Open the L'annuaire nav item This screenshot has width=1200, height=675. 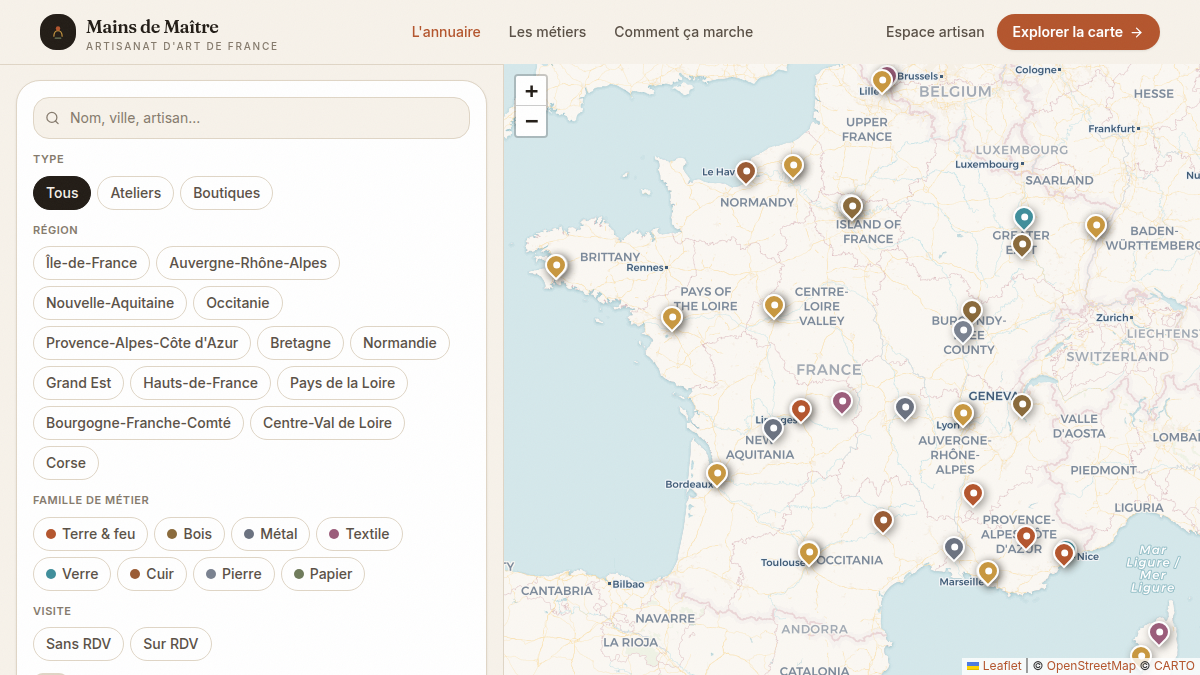pyautogui.click(x=446, y=32)
